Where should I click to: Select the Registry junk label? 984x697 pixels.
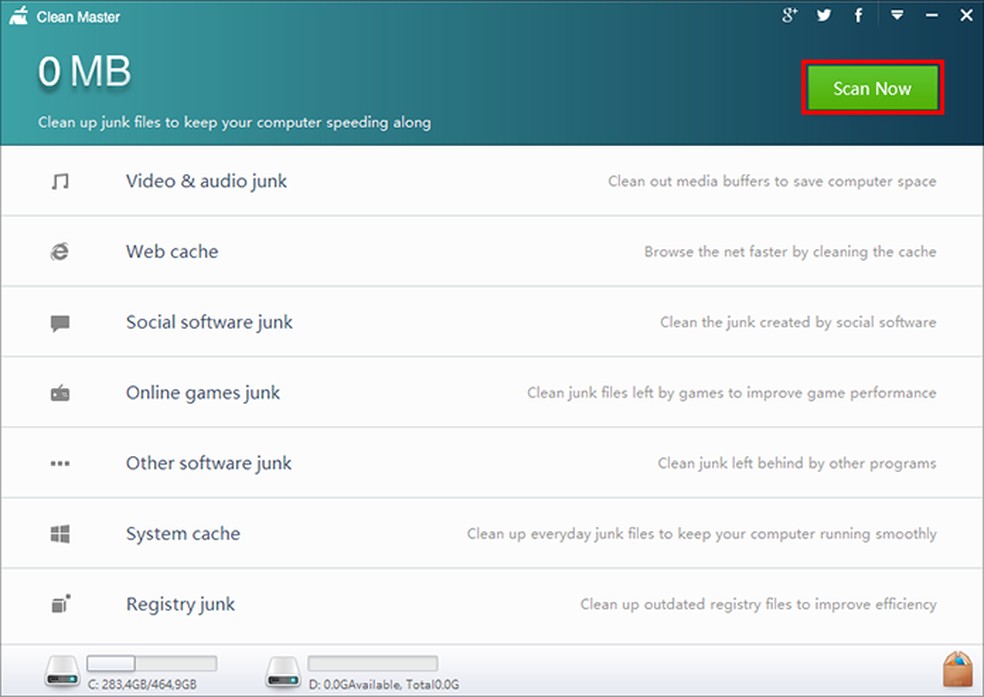tap(180, 604)
